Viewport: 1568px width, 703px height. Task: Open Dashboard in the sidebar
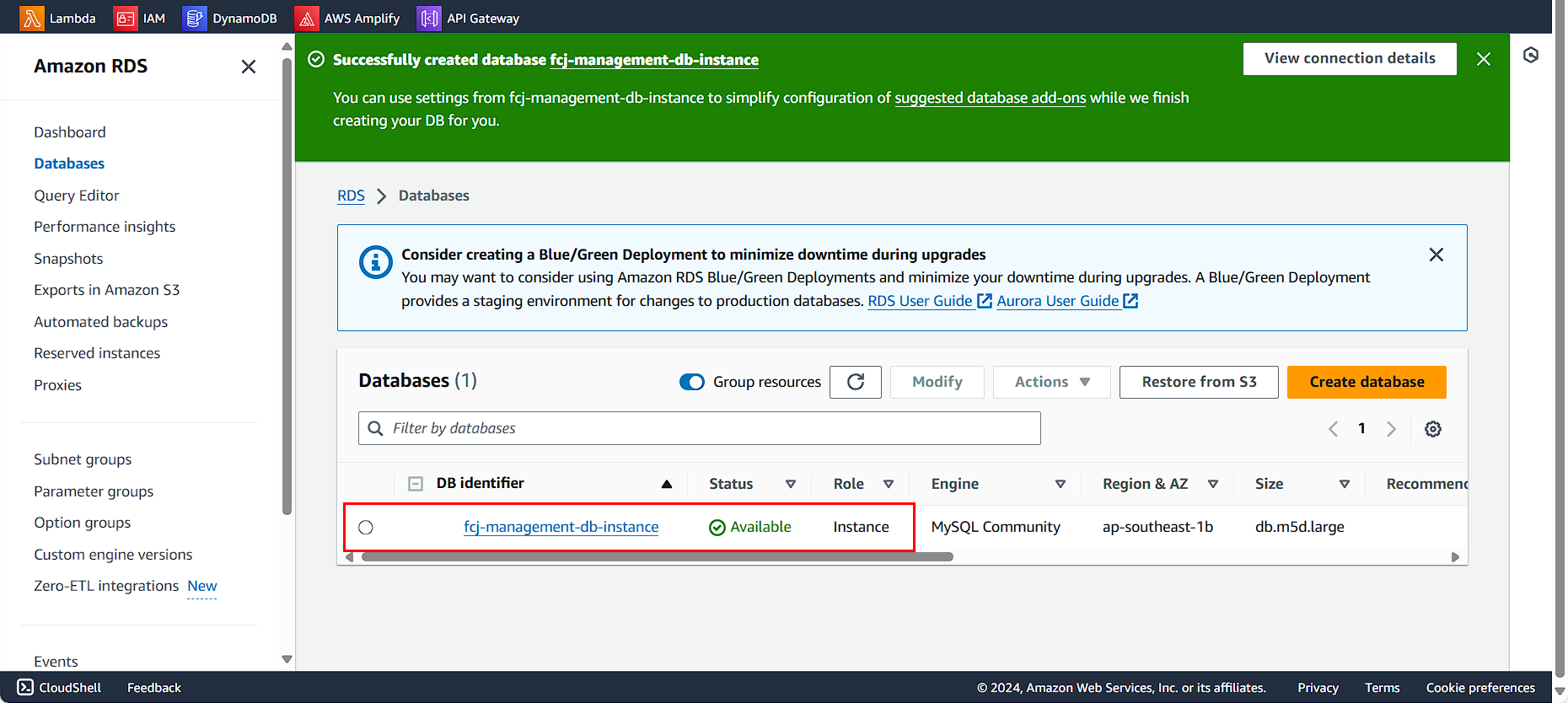pos(70,132)
